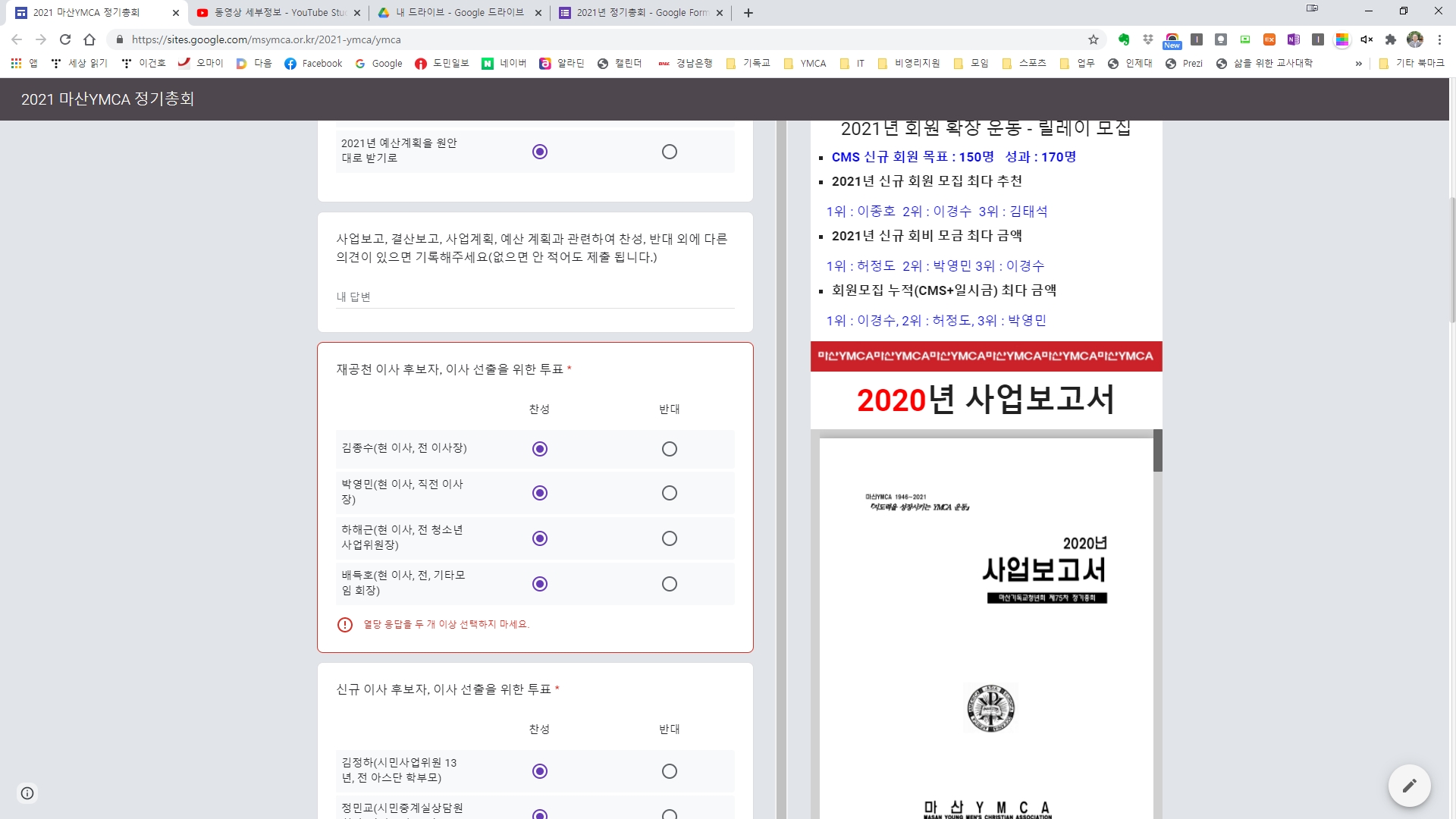Expand the hidden bookmarks overflow chevron
This screenshot has width=1456, height=819.
click(1358, 64)
